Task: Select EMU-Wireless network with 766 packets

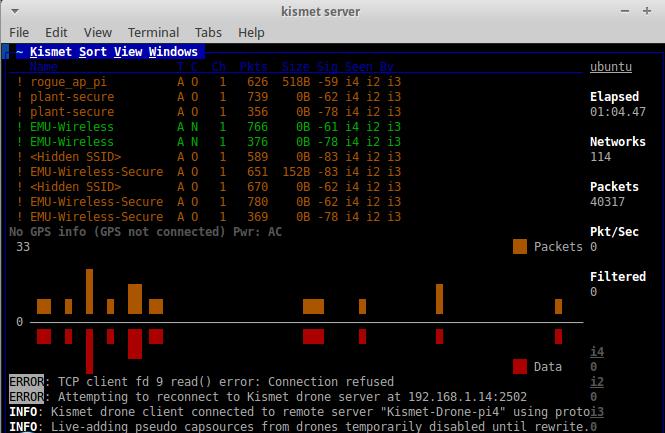Action: click(x=72, y=127)
